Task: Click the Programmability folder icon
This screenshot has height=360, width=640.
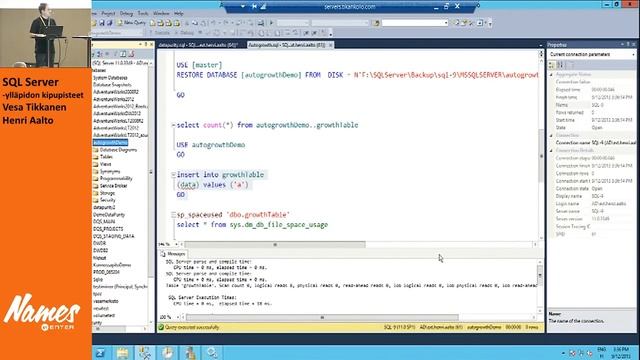Action: (x=96, y=178)
